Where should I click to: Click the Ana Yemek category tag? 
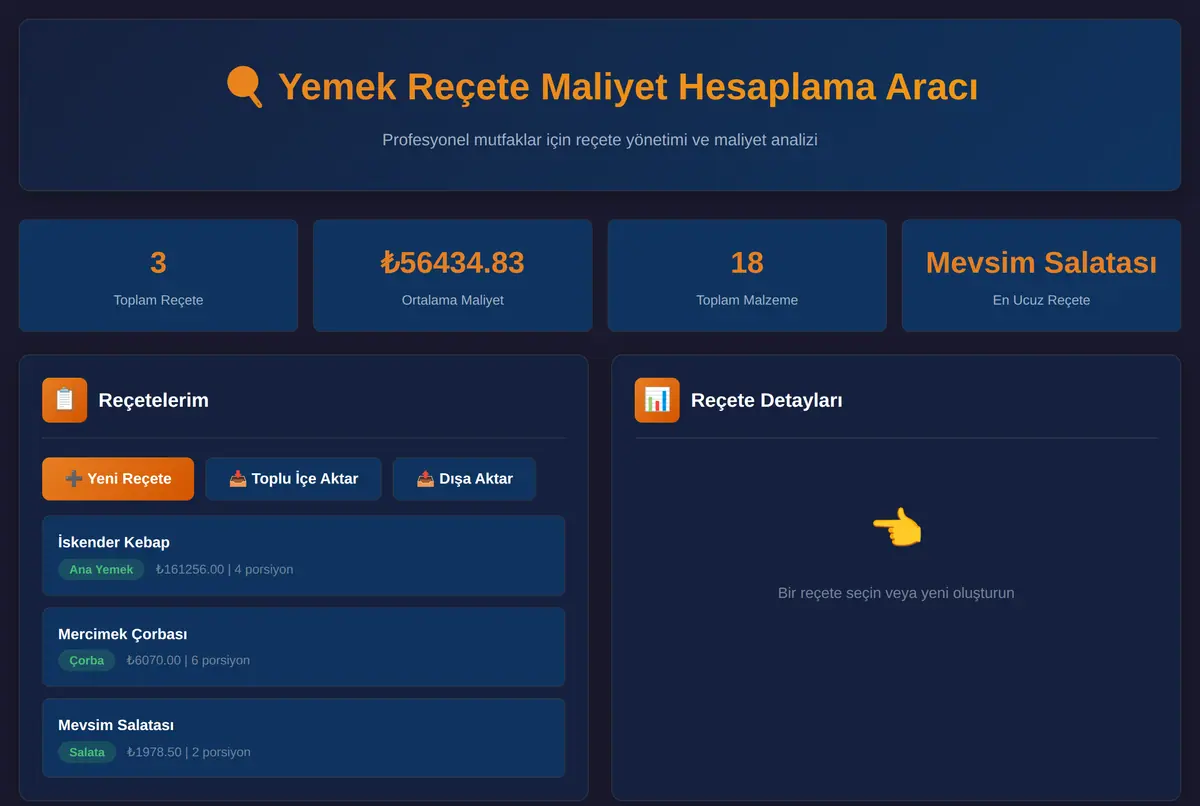click(101, 569)
